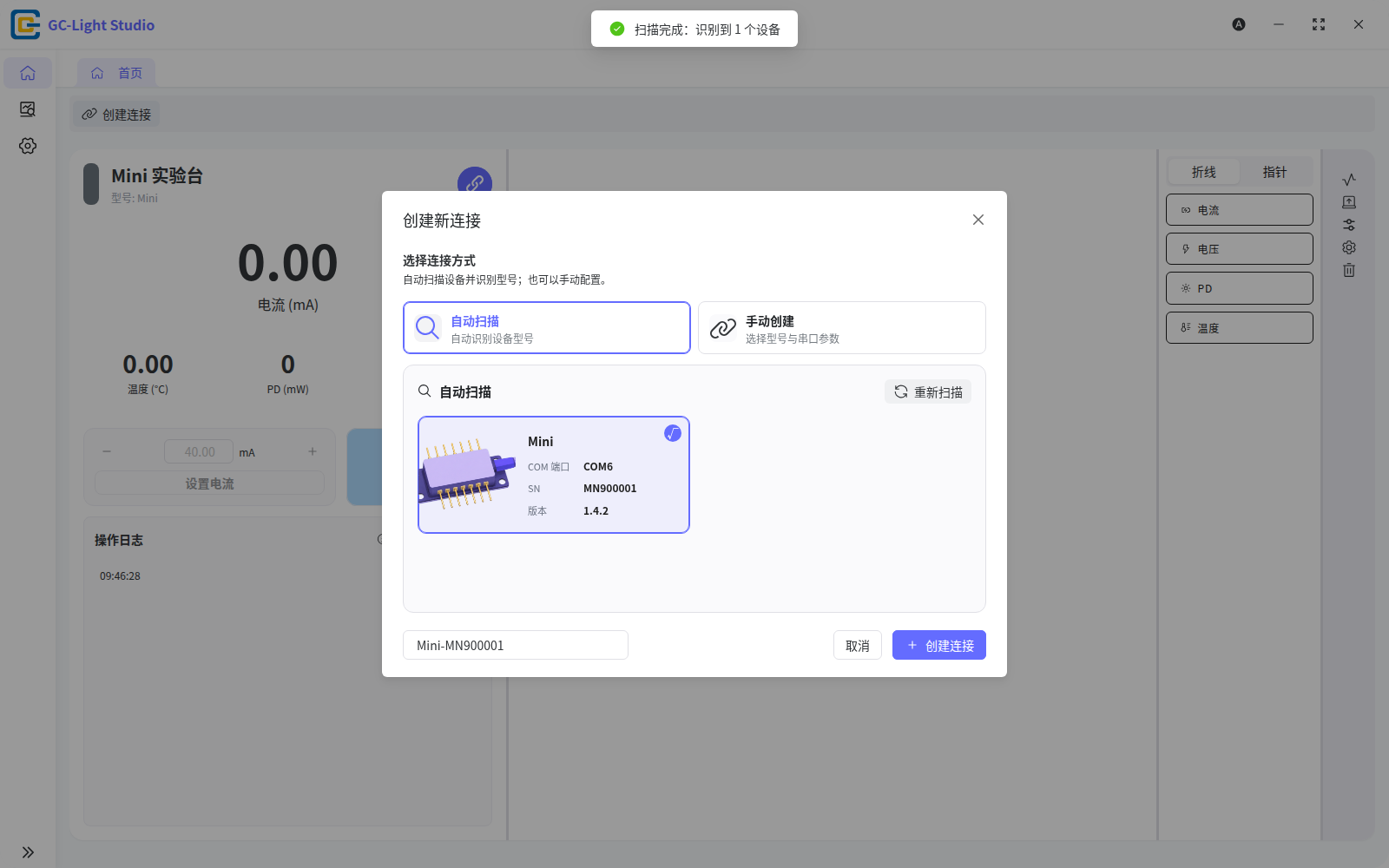The image size is (1389, 868).
Task: Open the sliders adjust icon in right toolbar
Action: [1349, 225]
